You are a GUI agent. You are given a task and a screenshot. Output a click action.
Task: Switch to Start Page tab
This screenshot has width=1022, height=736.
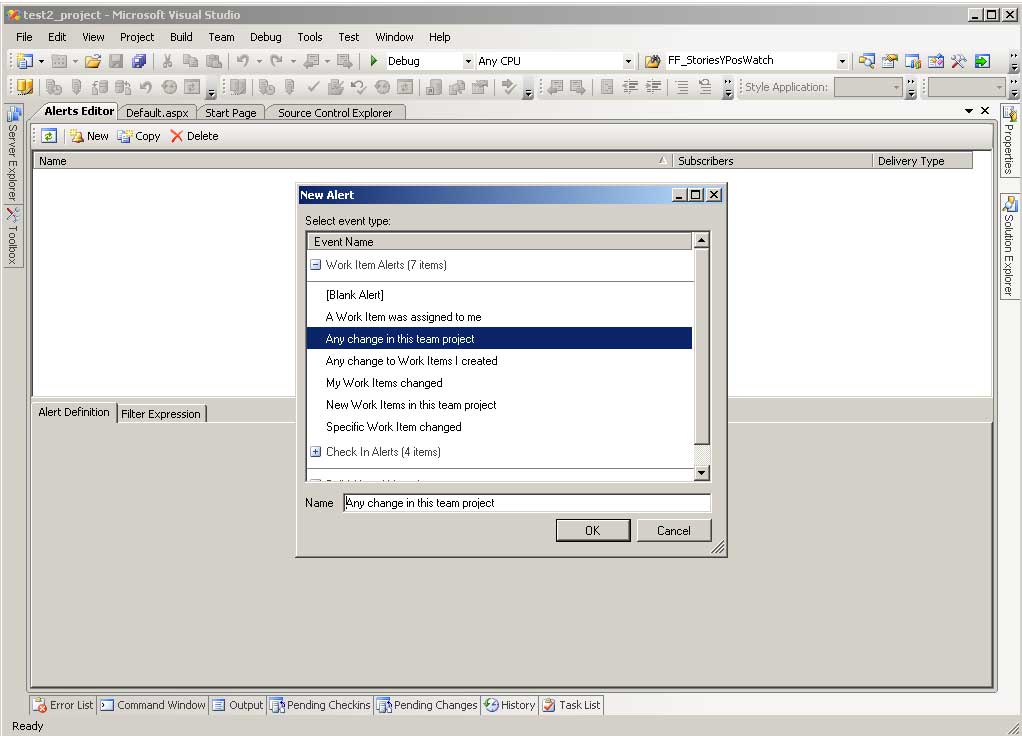231,113
